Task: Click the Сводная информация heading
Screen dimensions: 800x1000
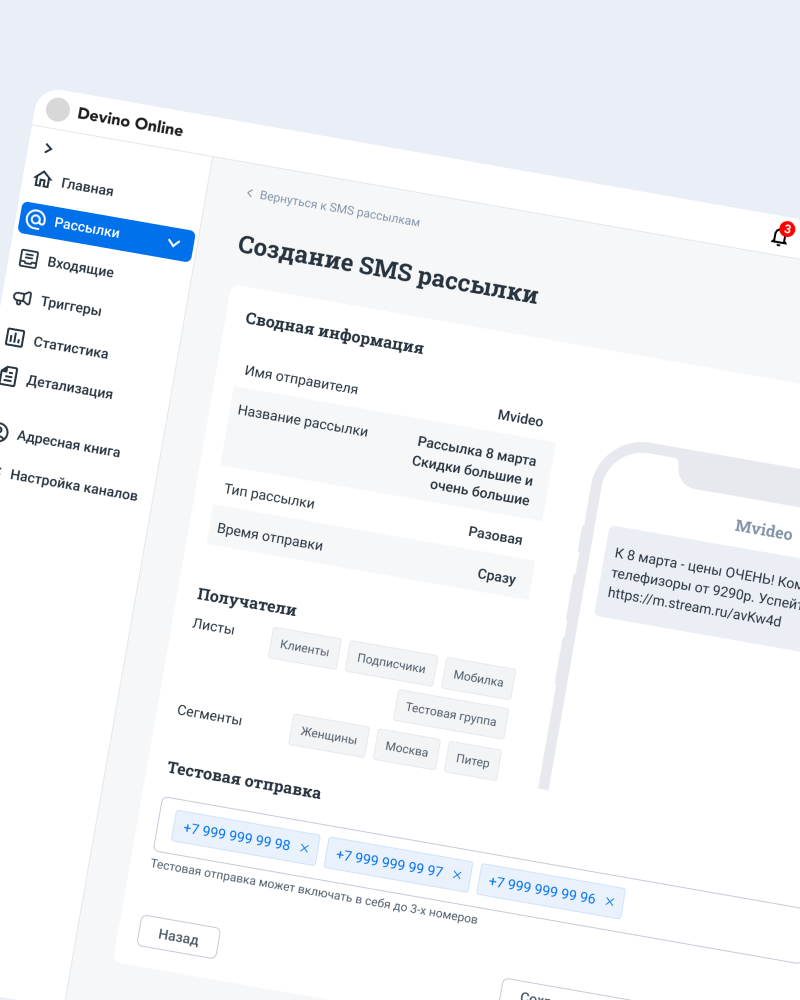Action: pyautogui.click(x=335, y=332)
